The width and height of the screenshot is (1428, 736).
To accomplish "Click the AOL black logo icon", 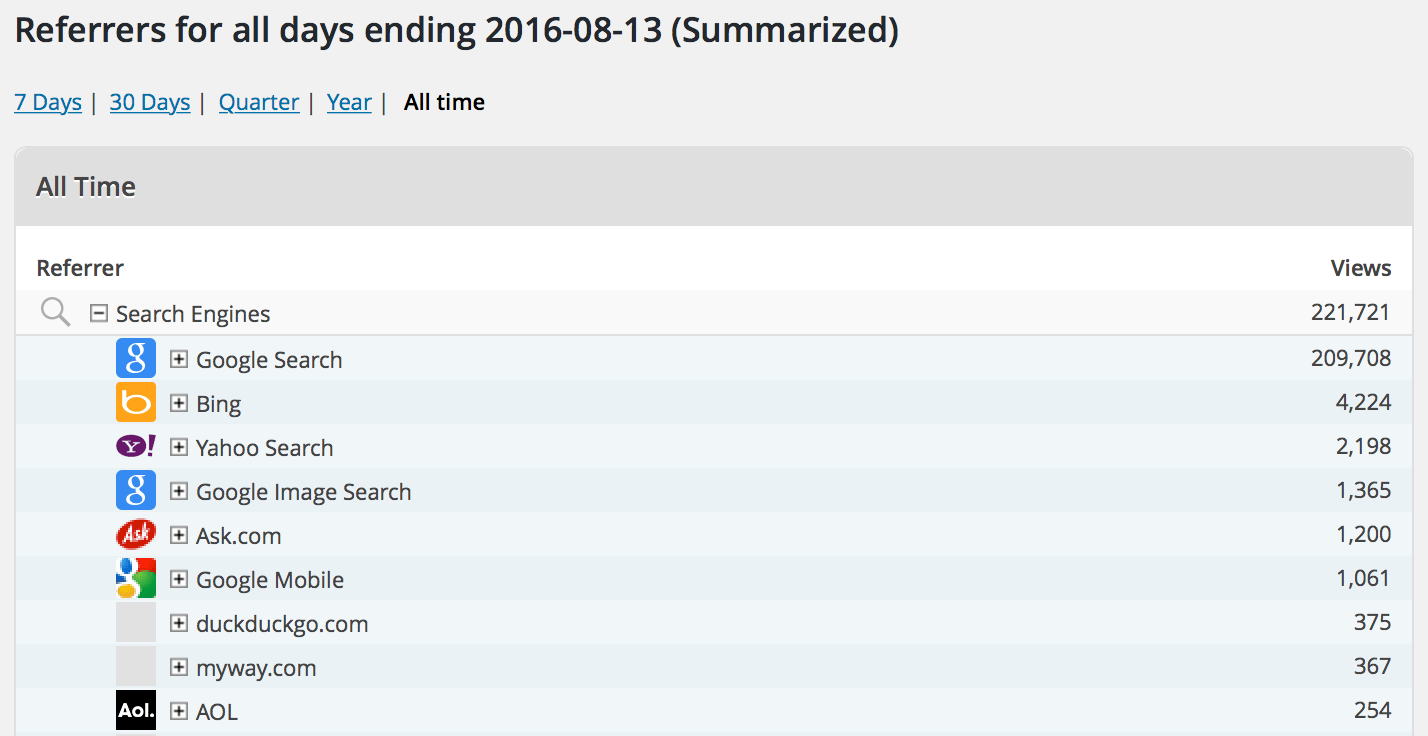I will (136, 710).
